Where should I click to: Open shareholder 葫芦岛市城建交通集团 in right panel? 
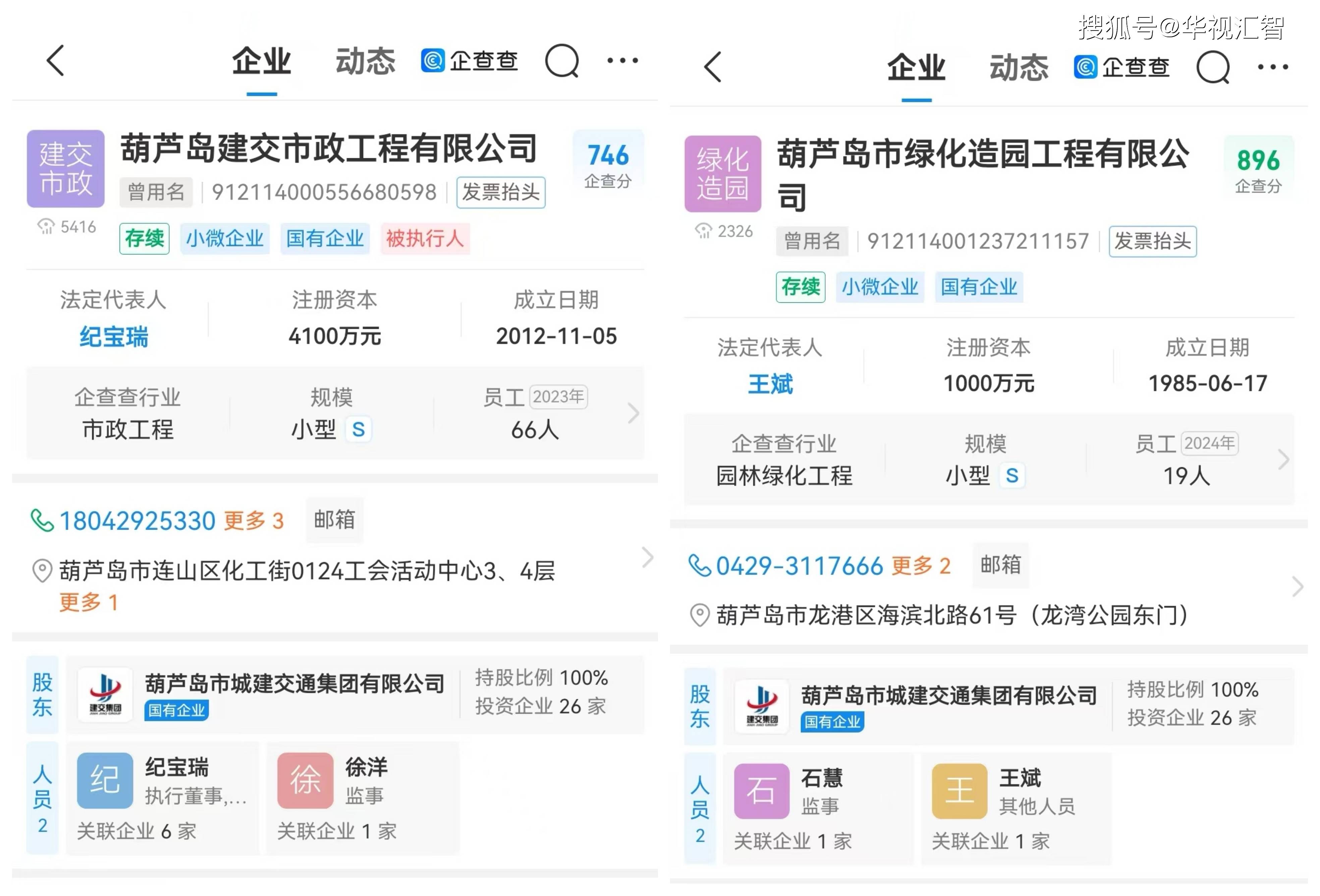coord(949,696)
